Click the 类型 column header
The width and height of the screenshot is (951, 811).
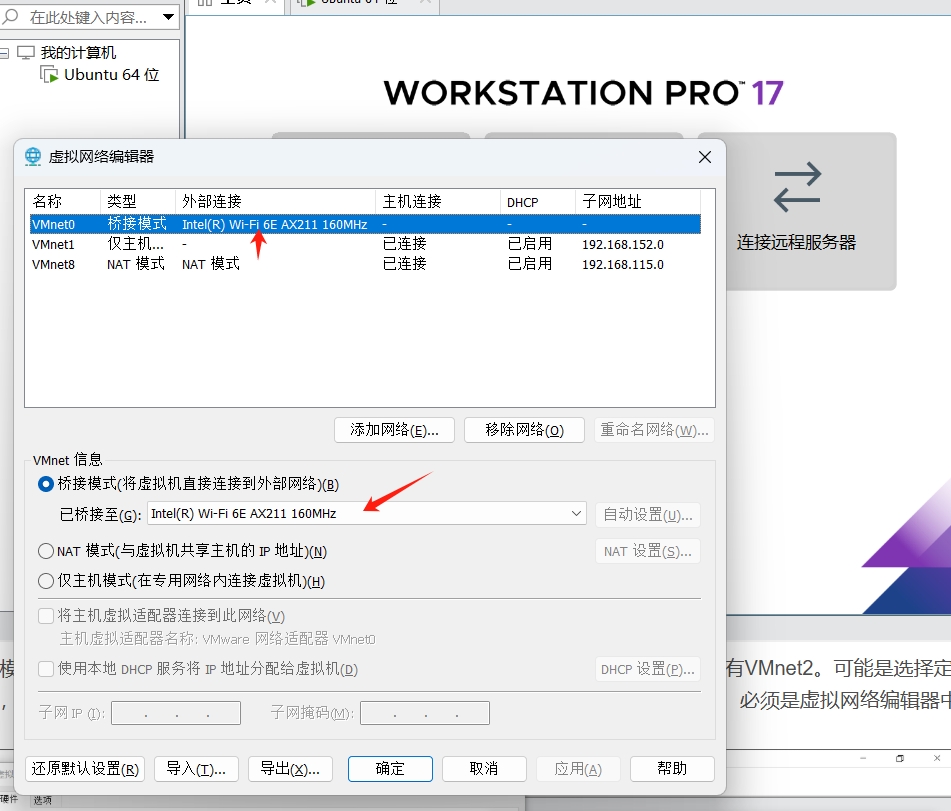(x=138, y=201)
